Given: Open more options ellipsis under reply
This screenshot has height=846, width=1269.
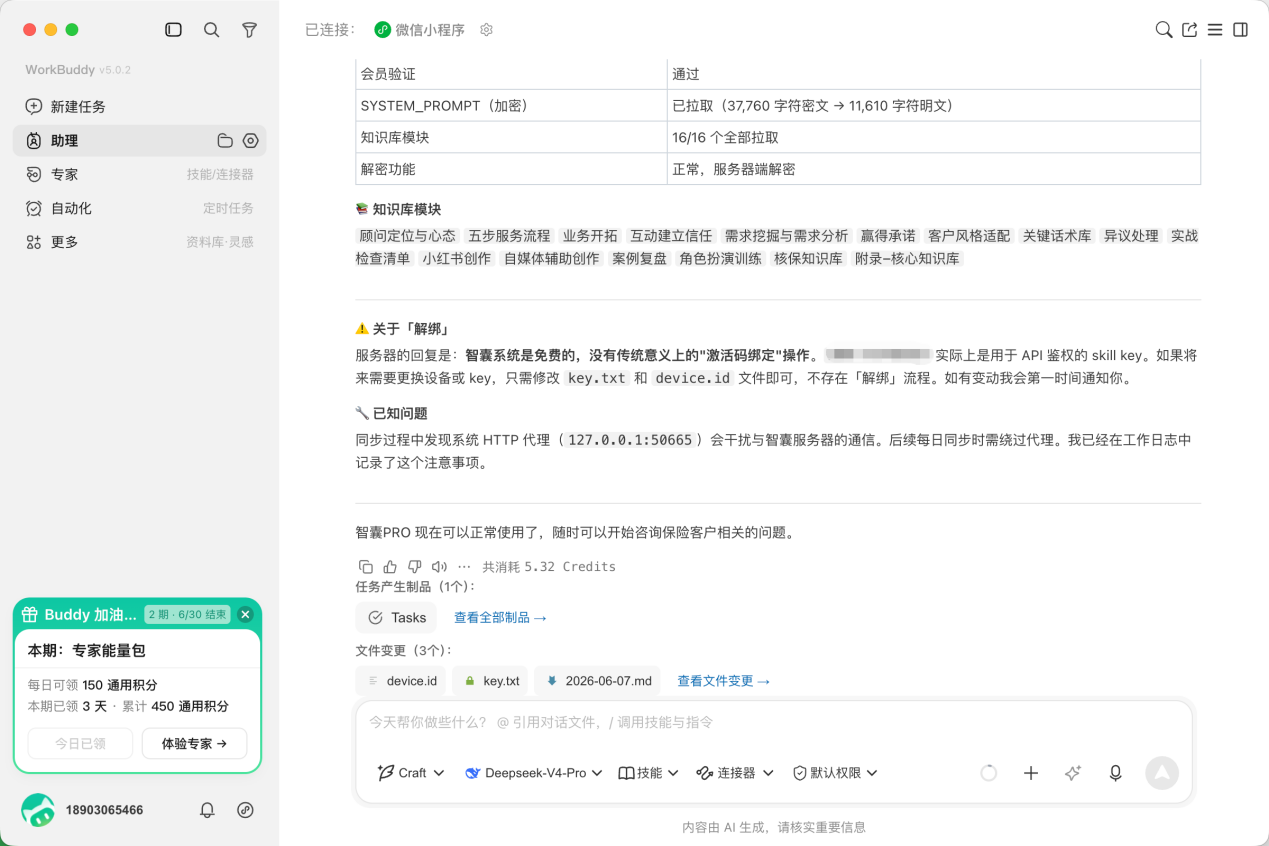Looking at the screenshot, I should [x=464, y=566].
